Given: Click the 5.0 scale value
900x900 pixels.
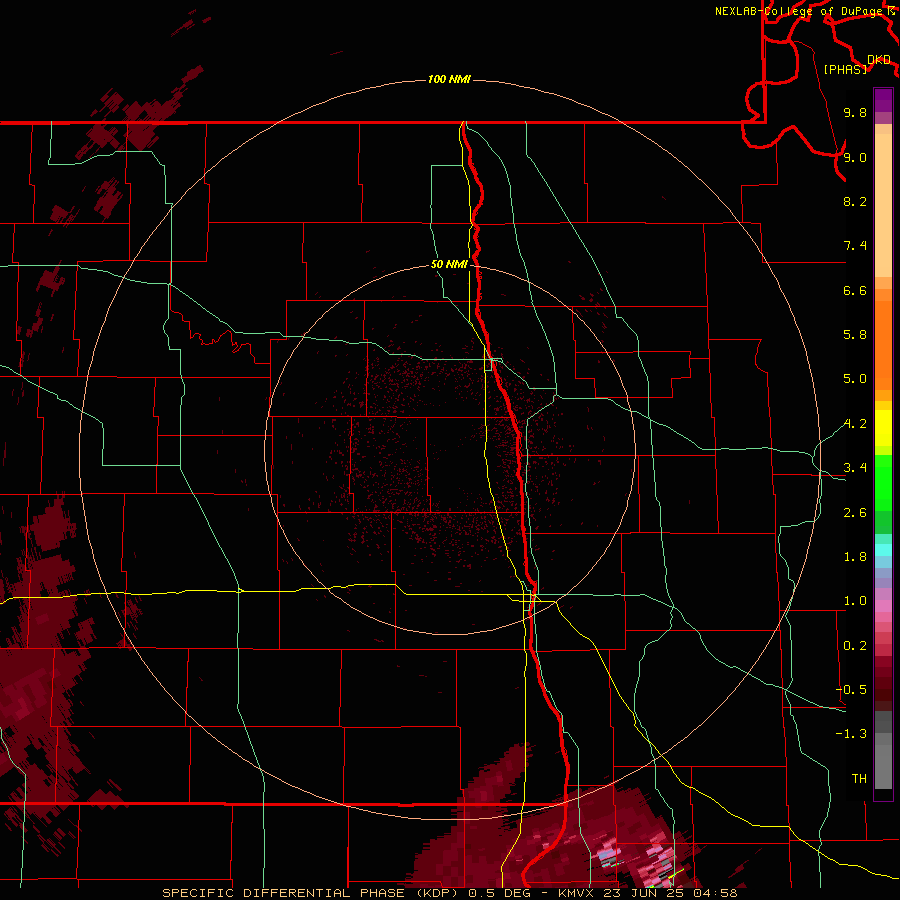Looking at the screenshot, I should click(x=855, y=379).
